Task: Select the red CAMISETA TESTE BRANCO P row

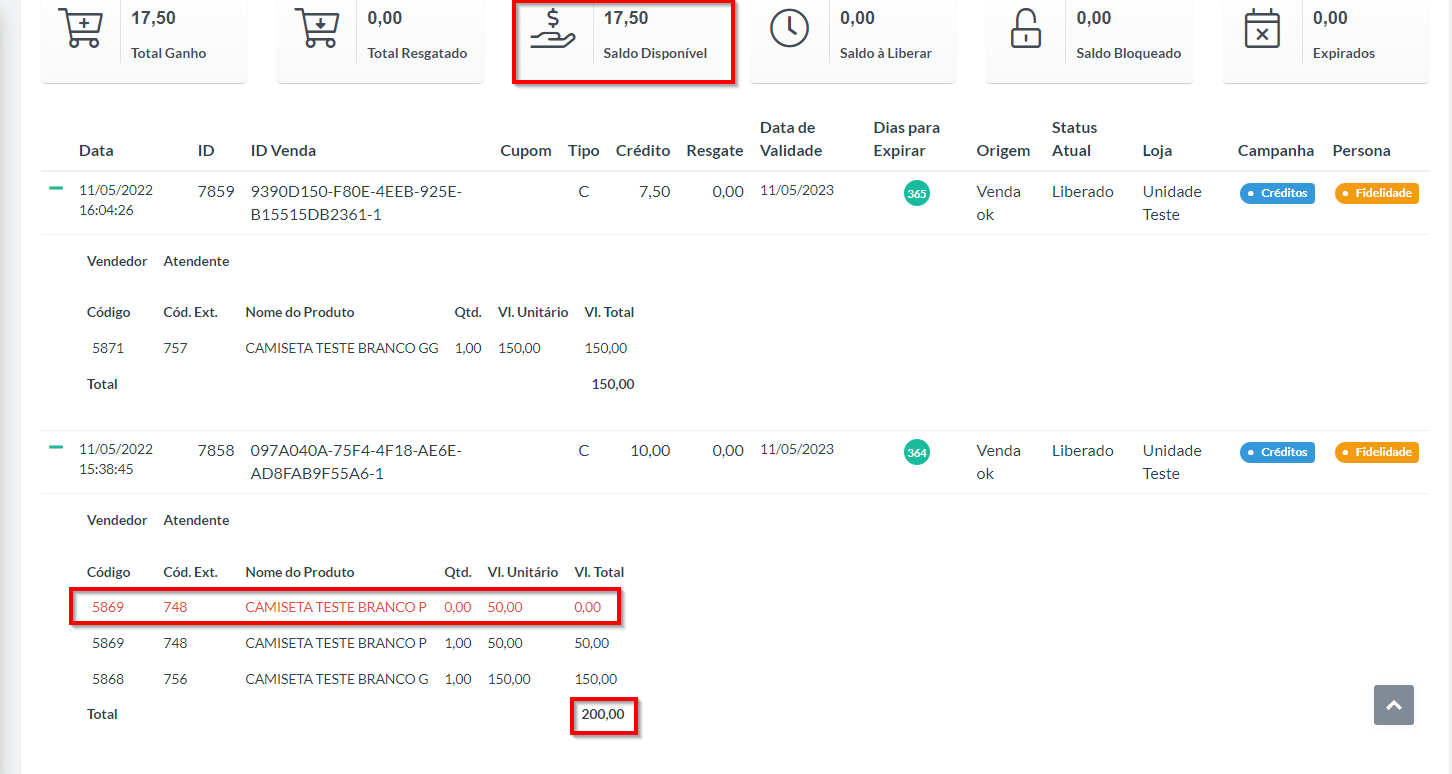Action: [x=336, y=607]
